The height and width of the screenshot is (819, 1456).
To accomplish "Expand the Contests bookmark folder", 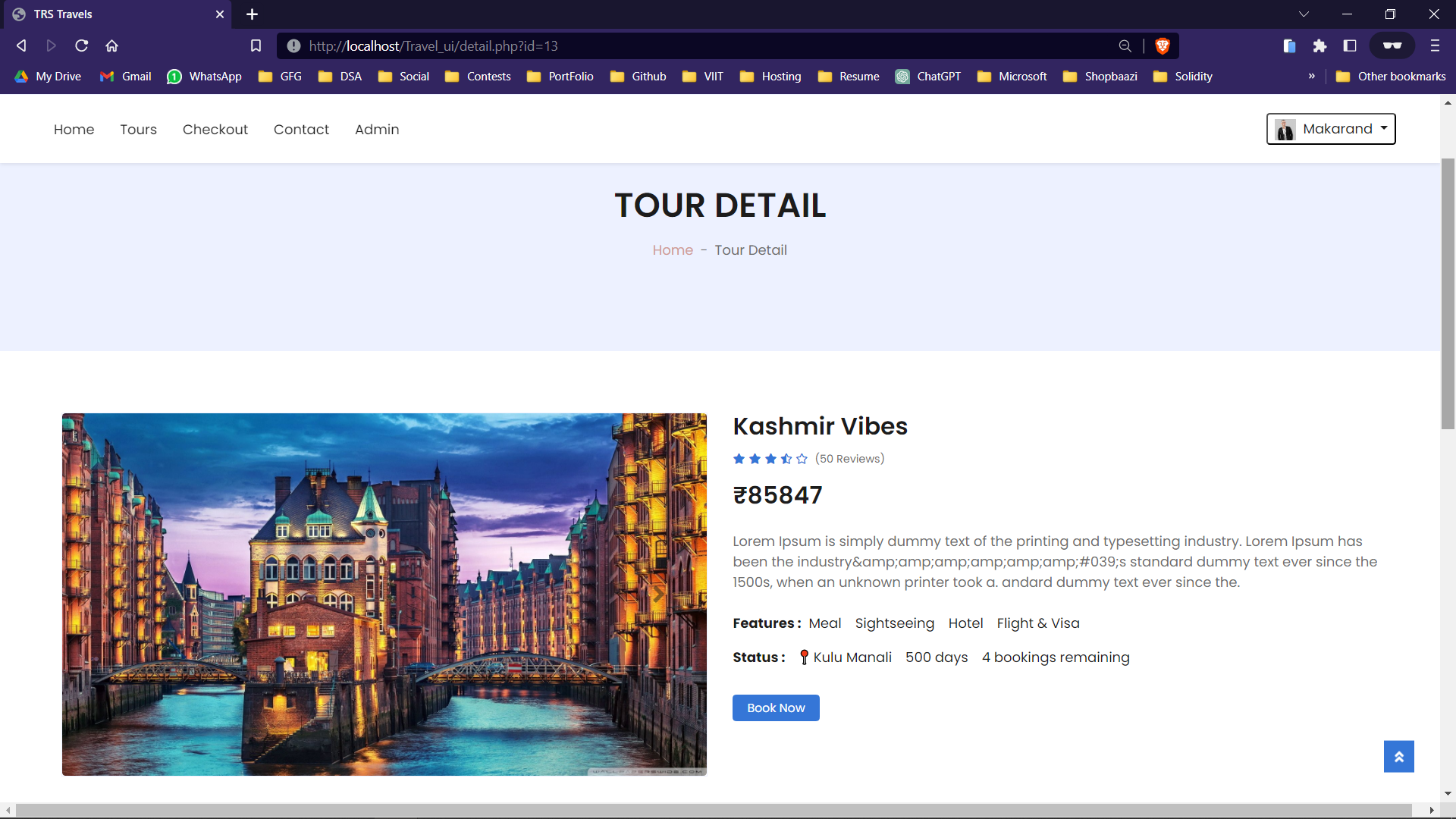I will click(x=479, y=77).
